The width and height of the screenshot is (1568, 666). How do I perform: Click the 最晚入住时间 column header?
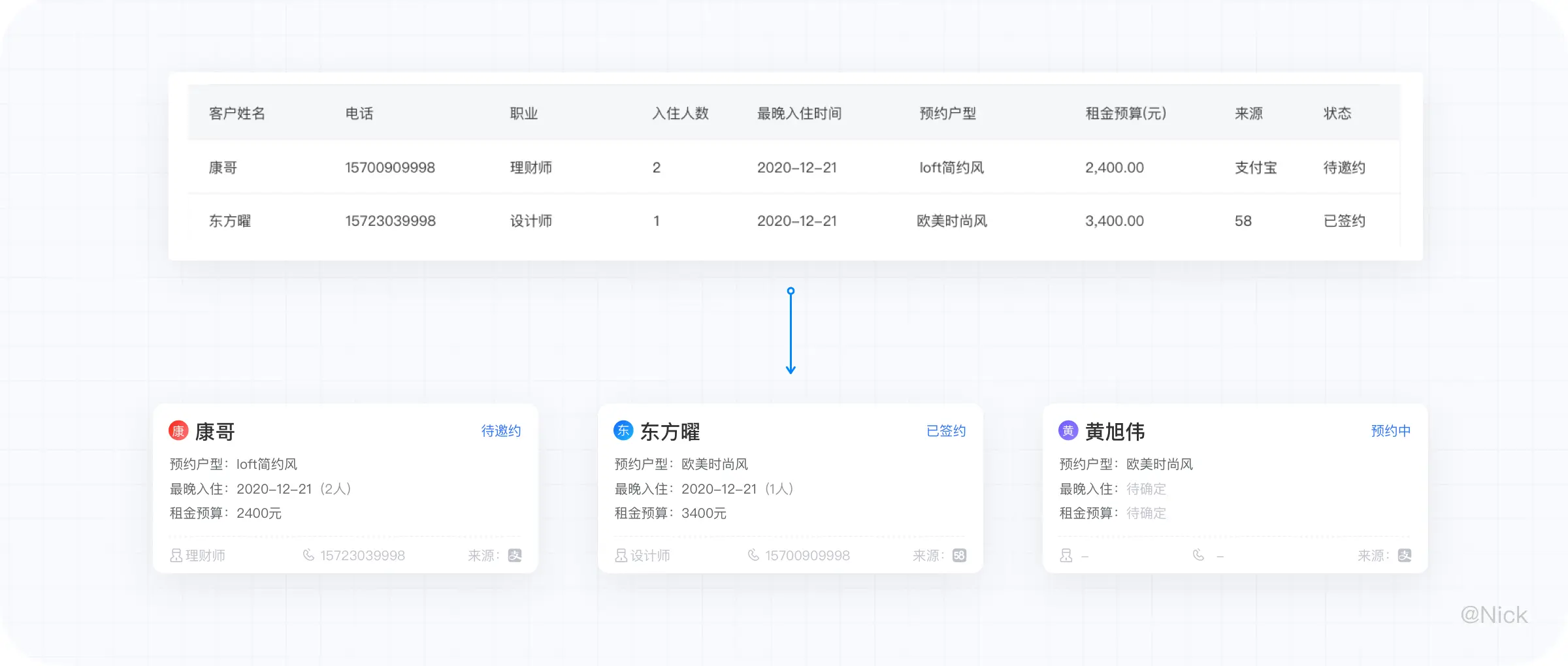click(800, 114)
